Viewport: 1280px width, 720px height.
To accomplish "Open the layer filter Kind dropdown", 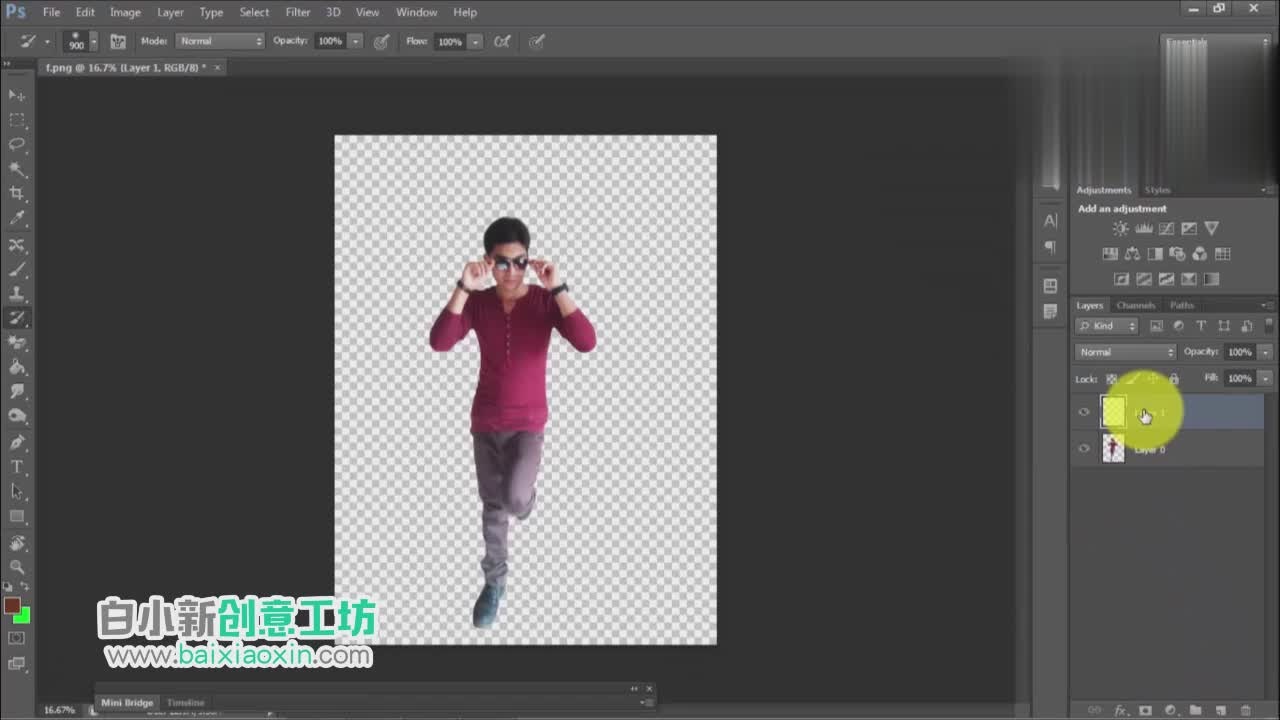I will [1107, 326].
